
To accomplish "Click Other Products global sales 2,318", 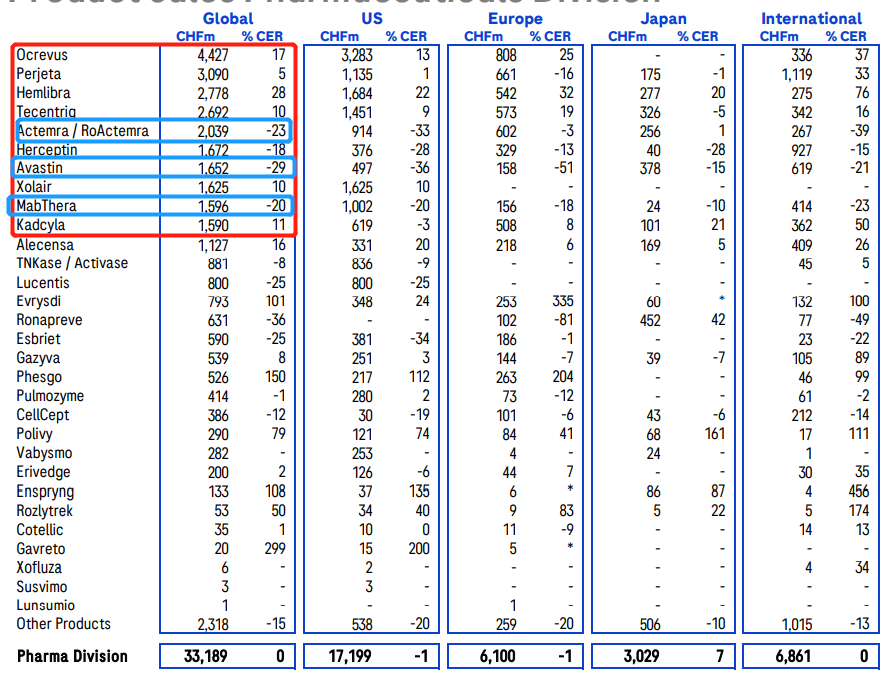I will [x=213, y=625].
